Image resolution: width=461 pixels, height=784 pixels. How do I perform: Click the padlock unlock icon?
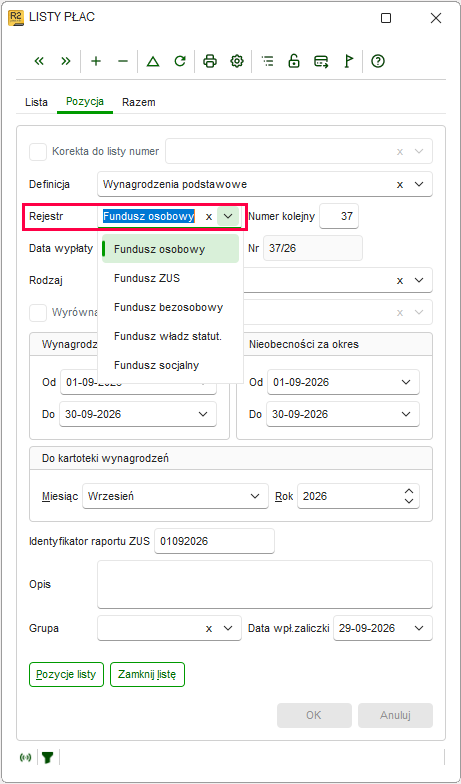294,61
